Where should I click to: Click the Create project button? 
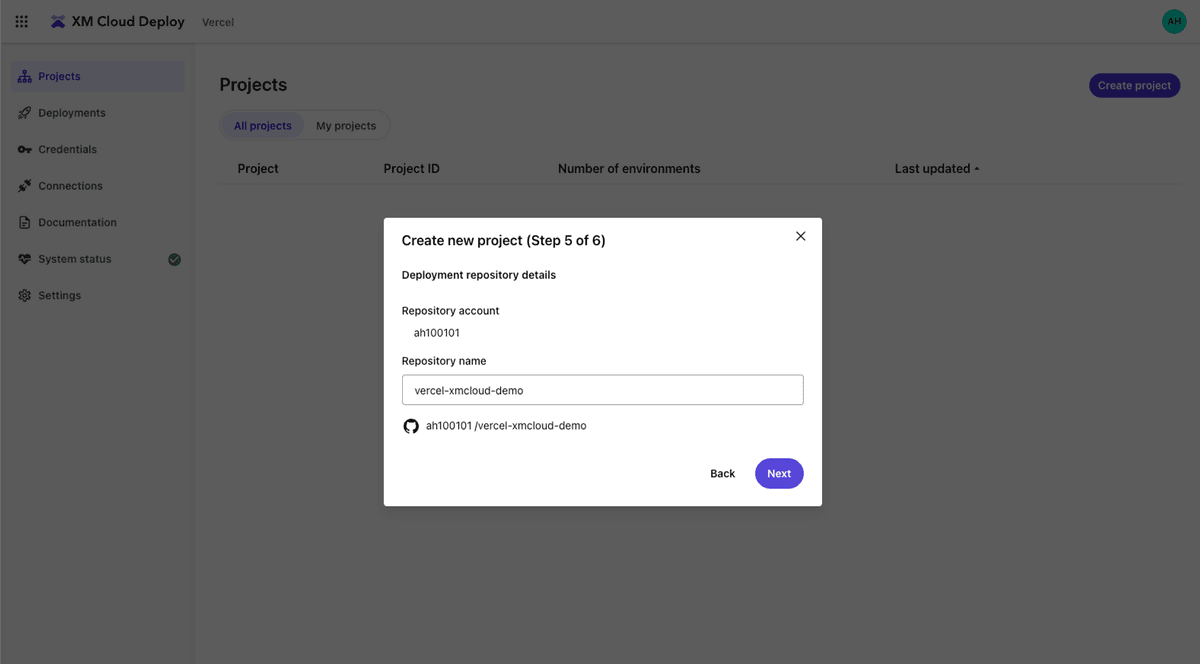coord(1134,86)
